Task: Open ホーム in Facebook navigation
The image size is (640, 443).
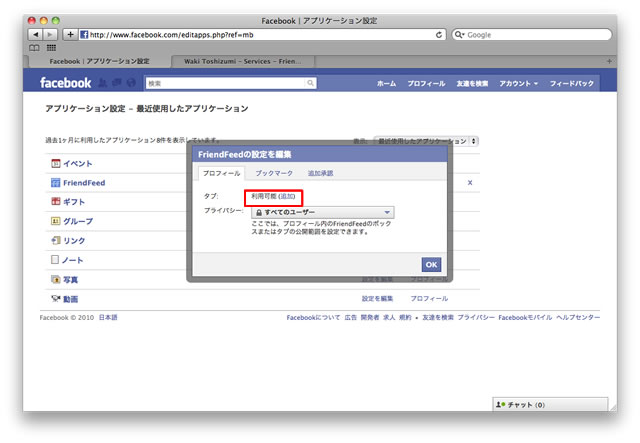Action: point(386,83)
